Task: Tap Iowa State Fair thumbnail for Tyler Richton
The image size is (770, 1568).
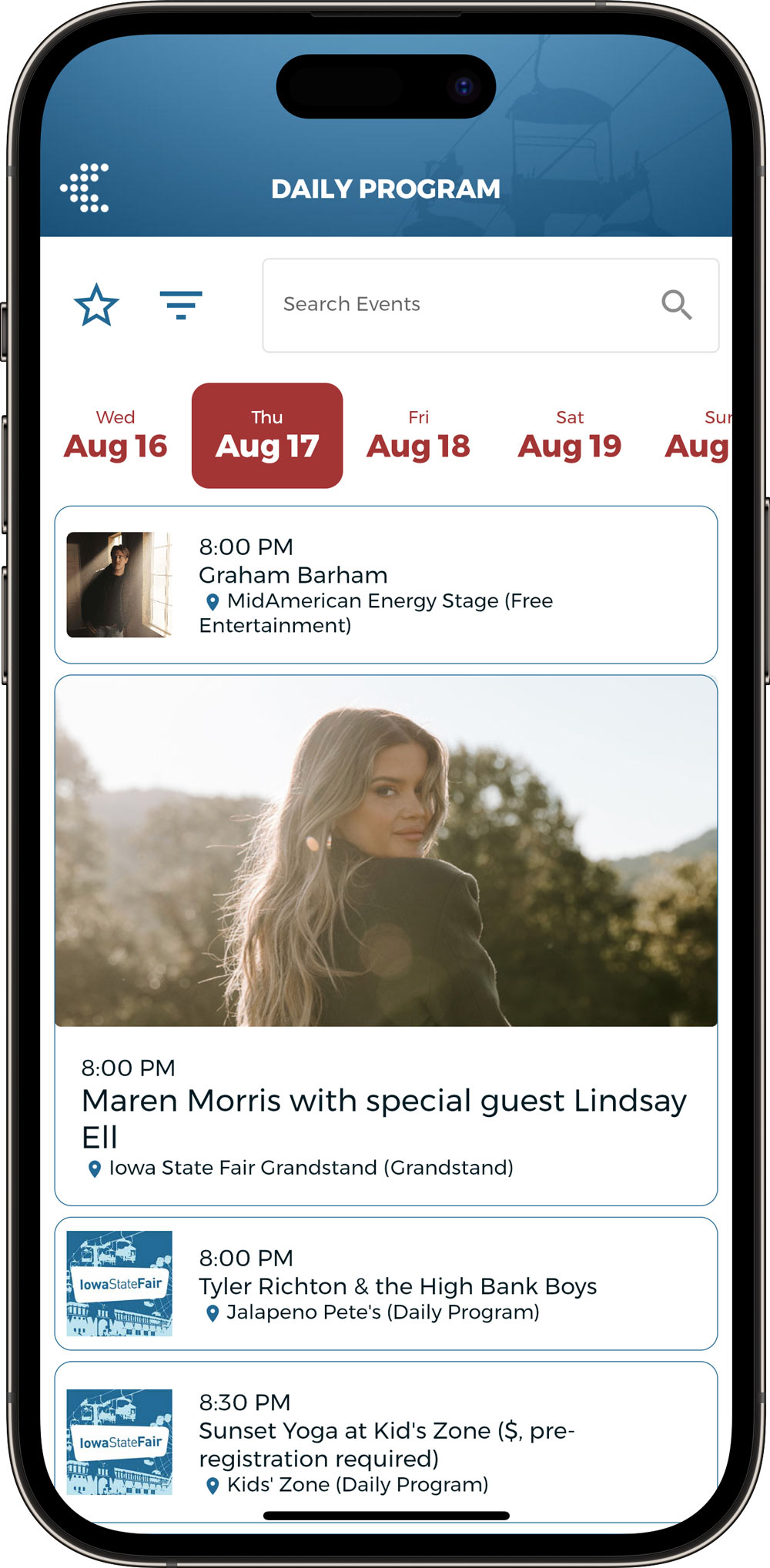Action: click(x=119, y=1283)
